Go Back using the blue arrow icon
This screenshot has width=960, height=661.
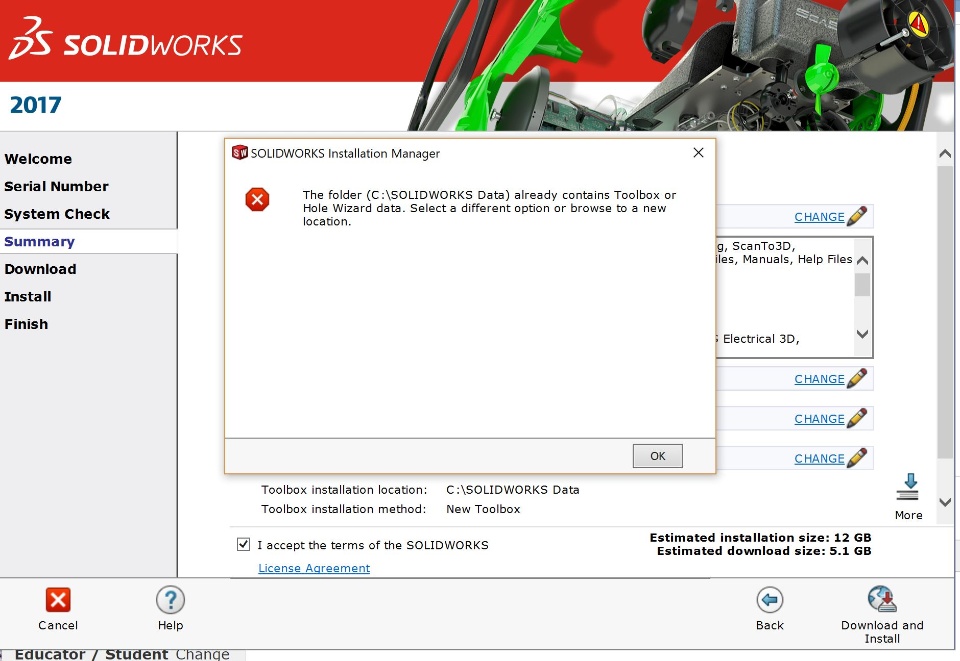pyautogui.click(x=770, y=600)
